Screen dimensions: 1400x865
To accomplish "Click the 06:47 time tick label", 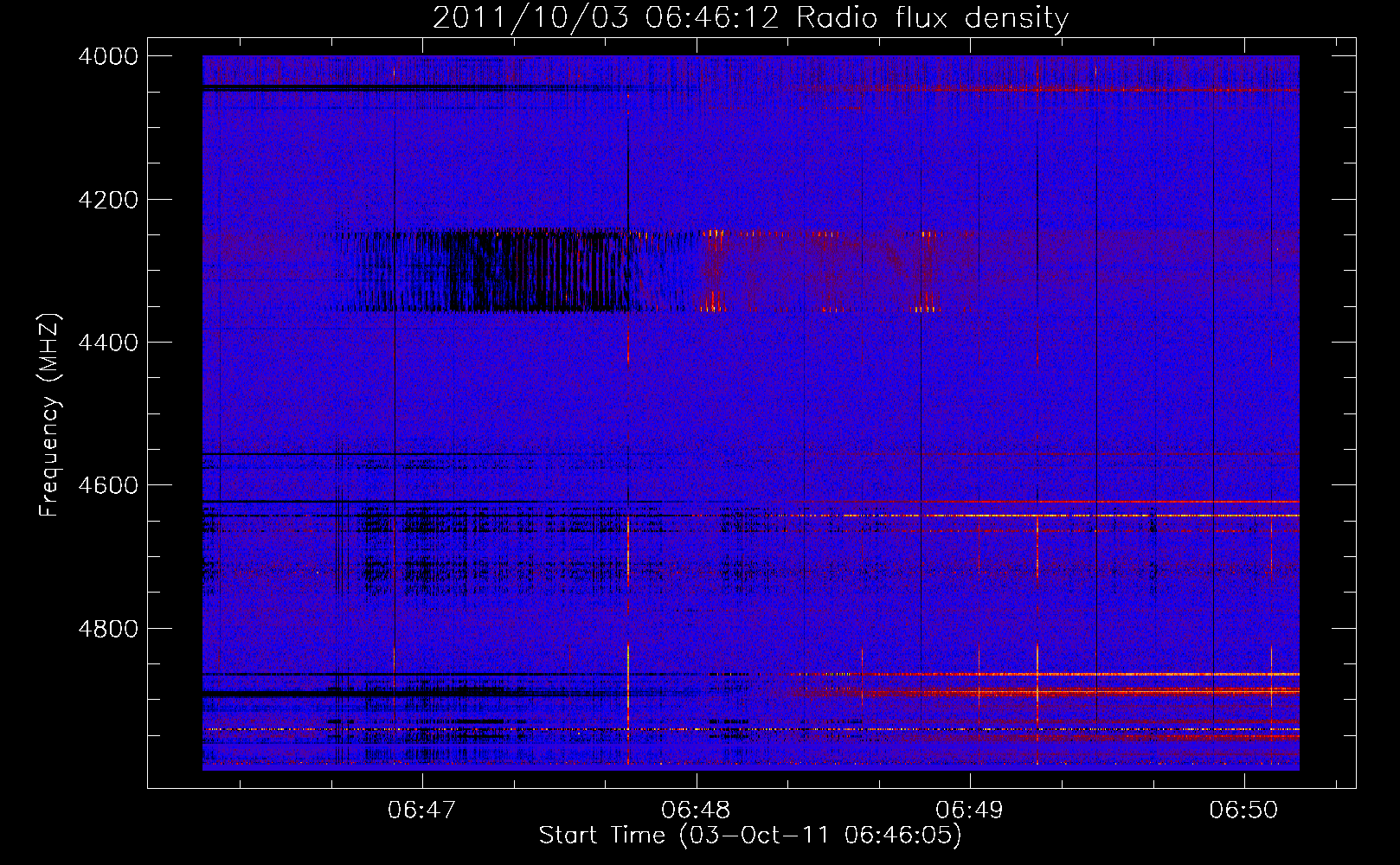I will [x=422, y=810].
